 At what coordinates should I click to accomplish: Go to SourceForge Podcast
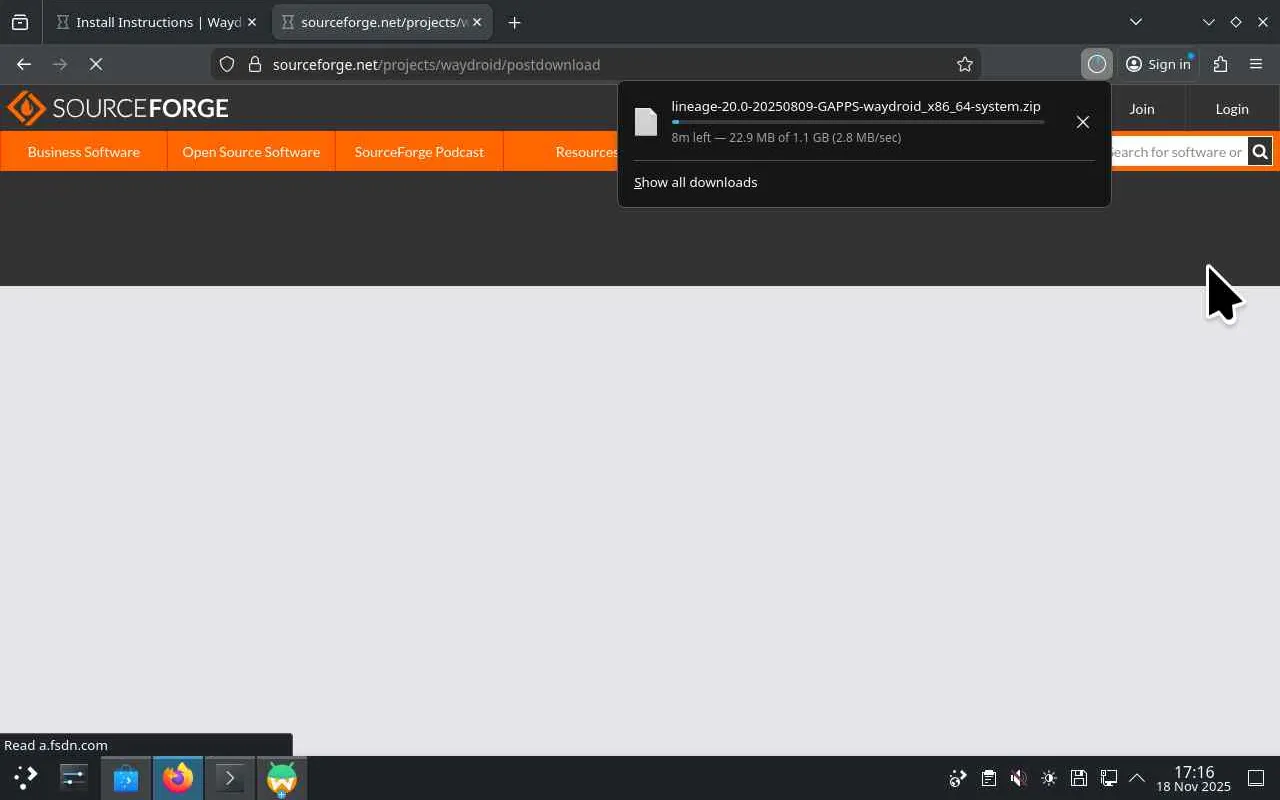click(419, 152)
